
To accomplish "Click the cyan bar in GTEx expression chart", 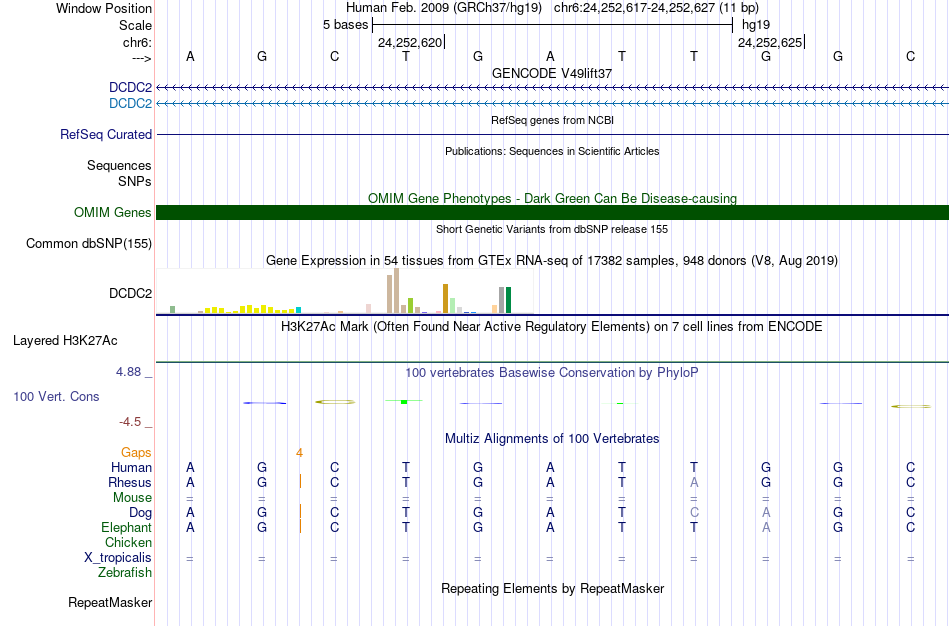I will [299, 310].
